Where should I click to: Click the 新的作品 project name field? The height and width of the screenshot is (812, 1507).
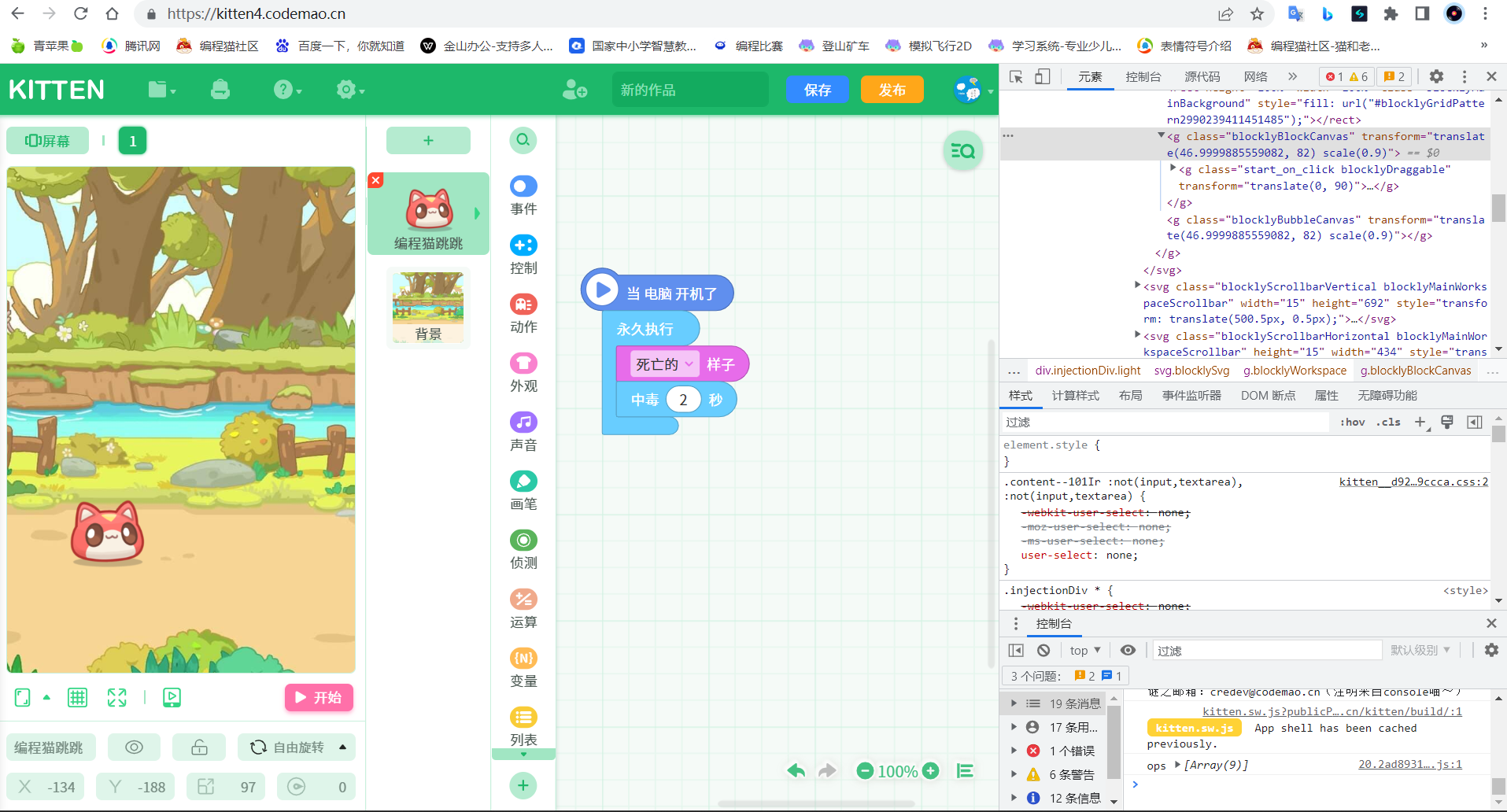[689, 90]
